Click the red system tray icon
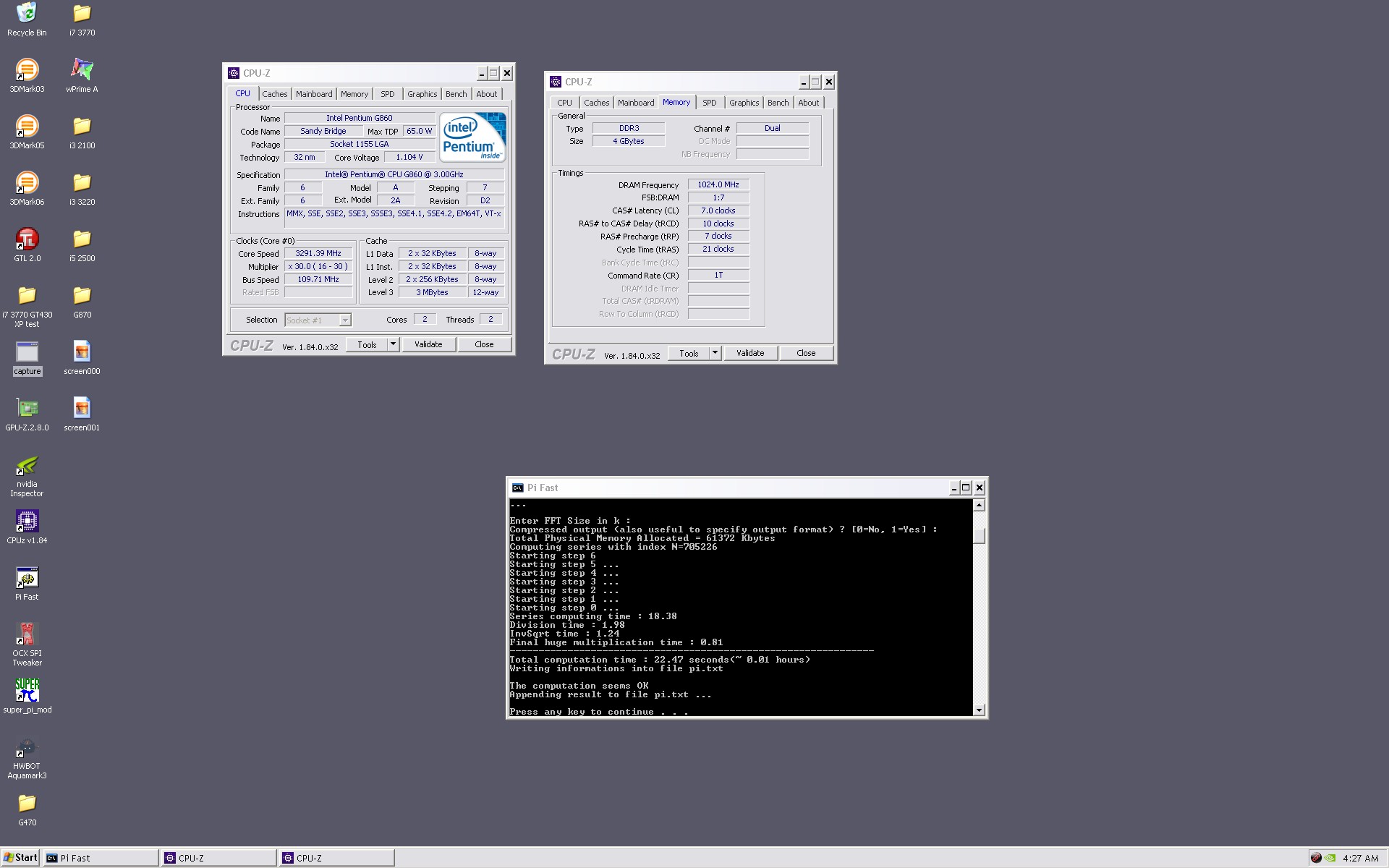This screenshot has width=1389, height=868. [x=1315, y=858]
